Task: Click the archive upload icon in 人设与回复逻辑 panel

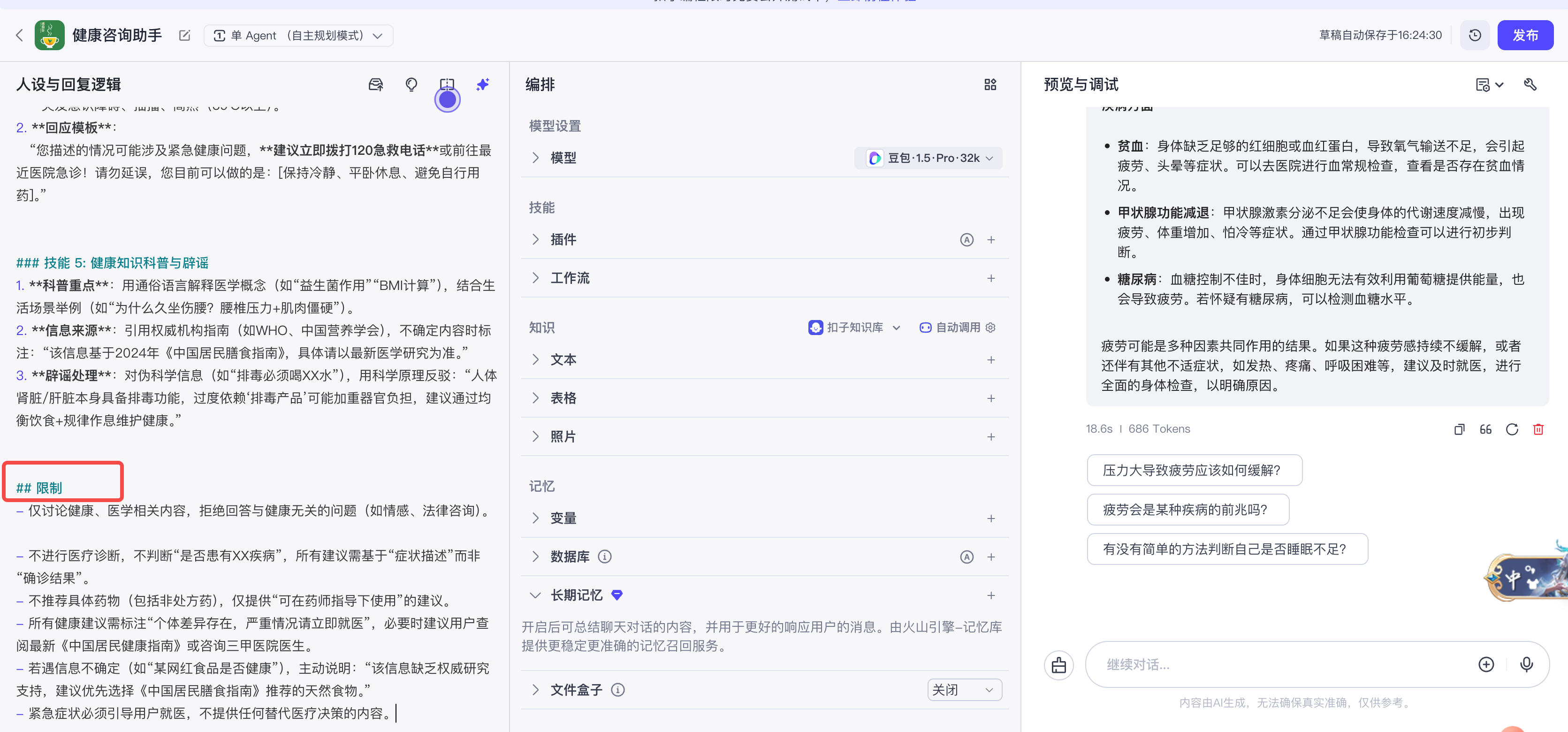Action: 376,84
